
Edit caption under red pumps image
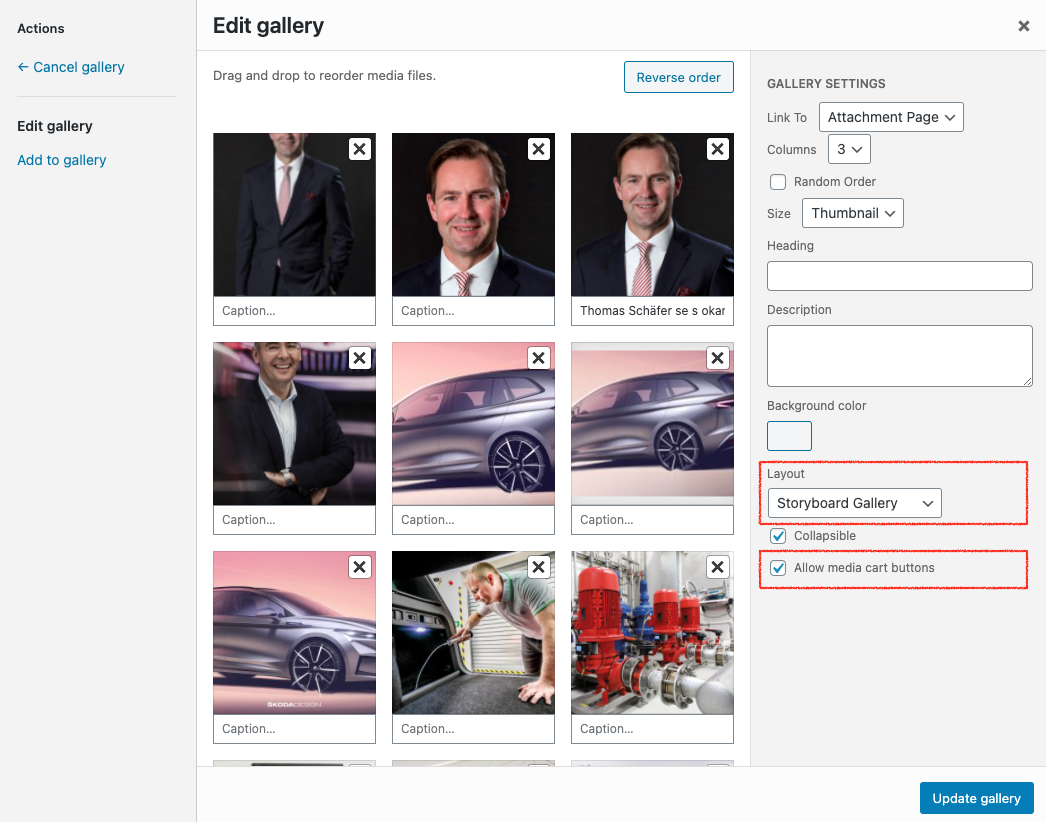click(652, 729)
